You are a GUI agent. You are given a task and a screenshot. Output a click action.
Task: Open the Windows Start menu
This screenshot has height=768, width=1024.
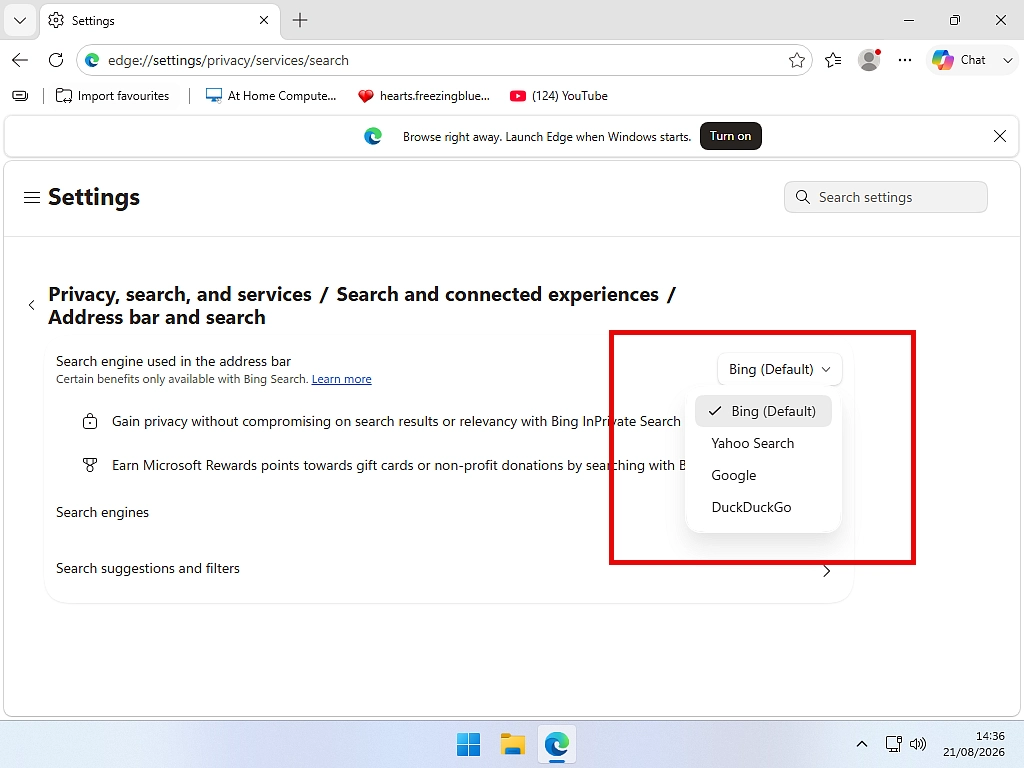468,744
